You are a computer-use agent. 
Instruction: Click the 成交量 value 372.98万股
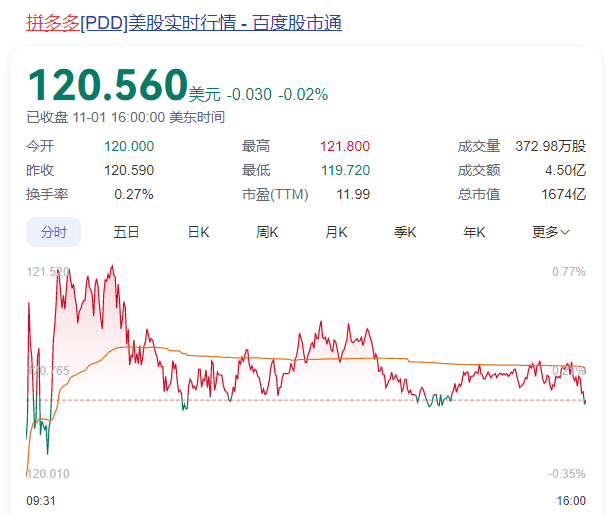(x=550, y=146)
